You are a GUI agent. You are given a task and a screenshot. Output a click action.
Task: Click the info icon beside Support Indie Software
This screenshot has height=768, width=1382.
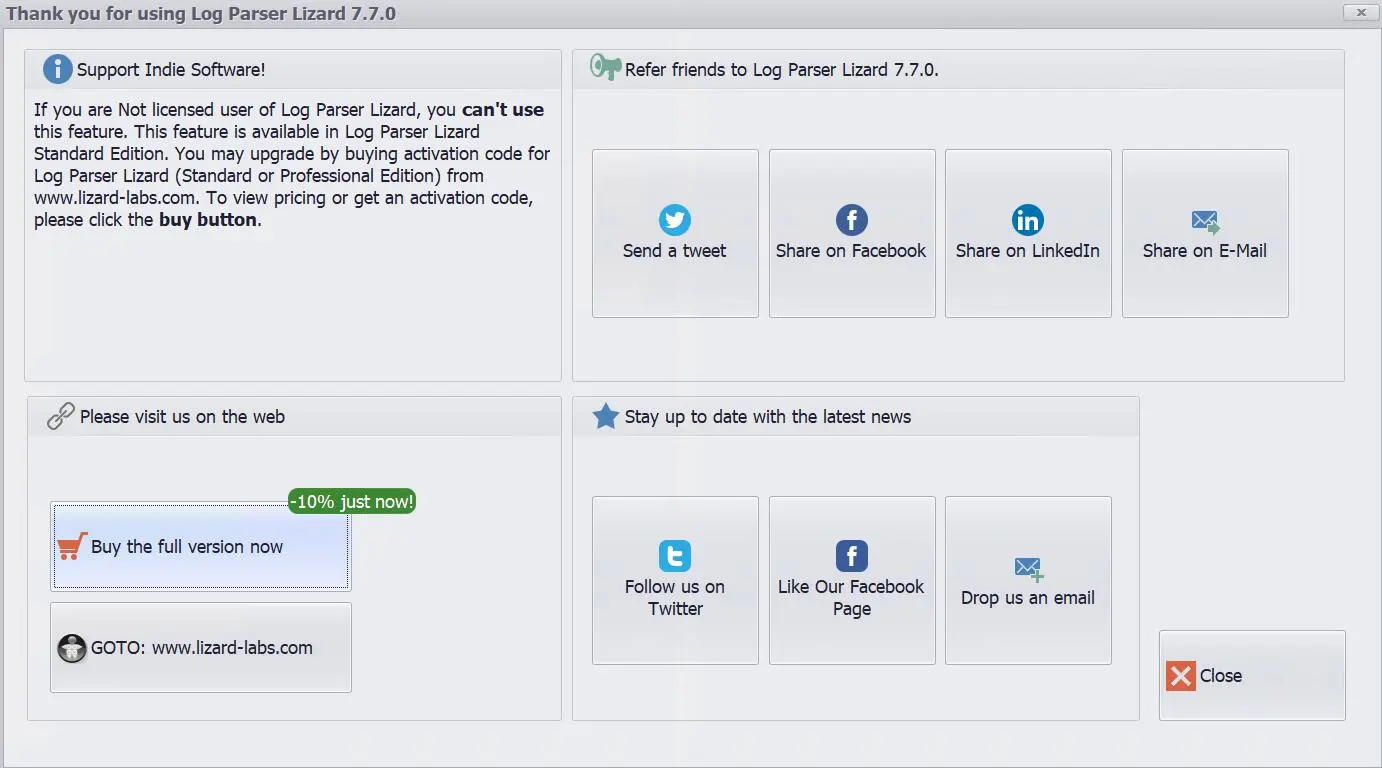[58, 69]
